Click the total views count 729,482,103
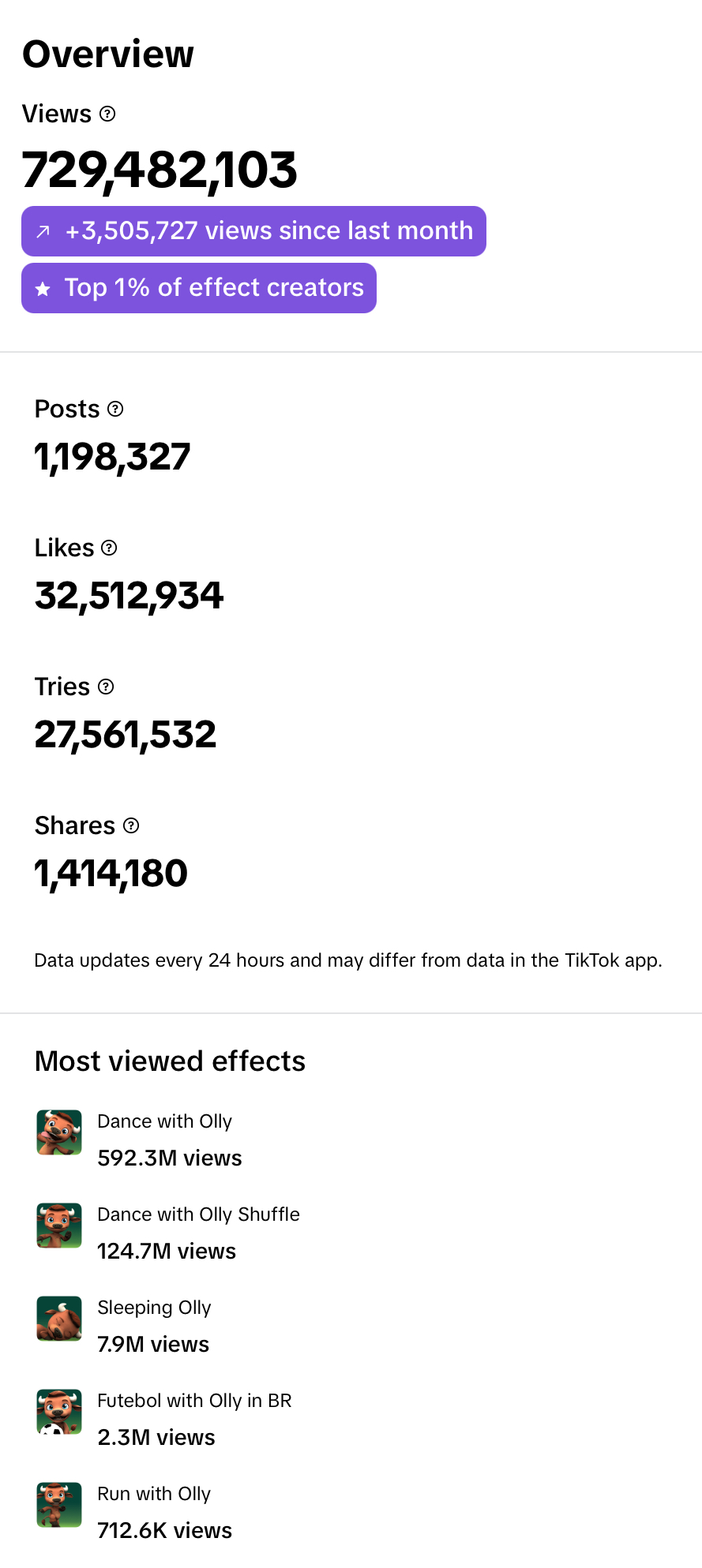Viewport: 702px width, 1568px height. click(x=160, y=170)
